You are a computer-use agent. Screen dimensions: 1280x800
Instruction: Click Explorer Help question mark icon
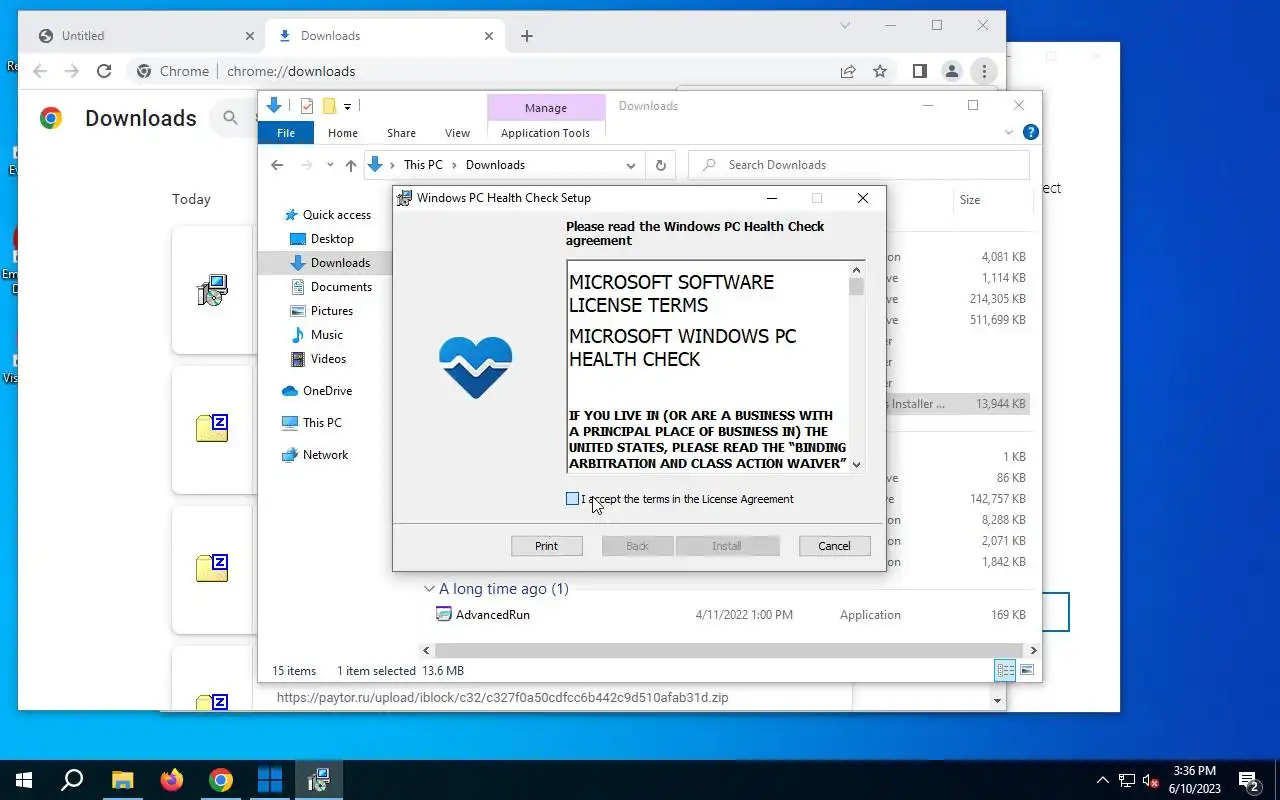[x=1031, y=132]
